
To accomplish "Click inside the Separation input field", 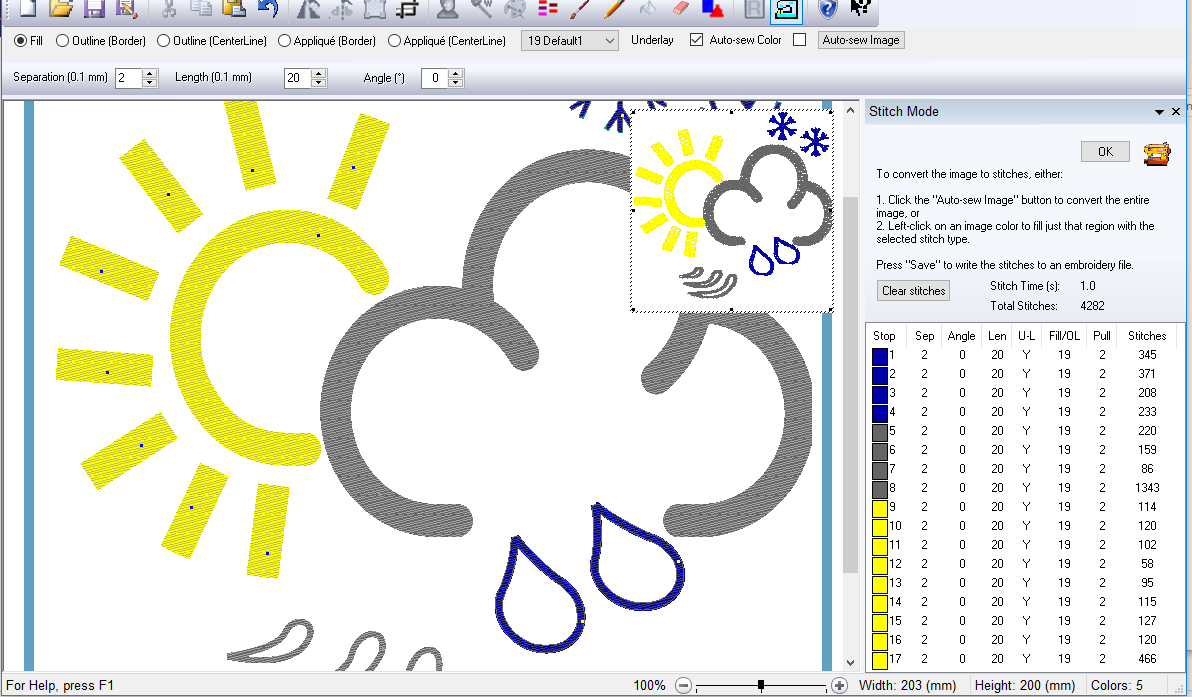I will pos(128,78).
